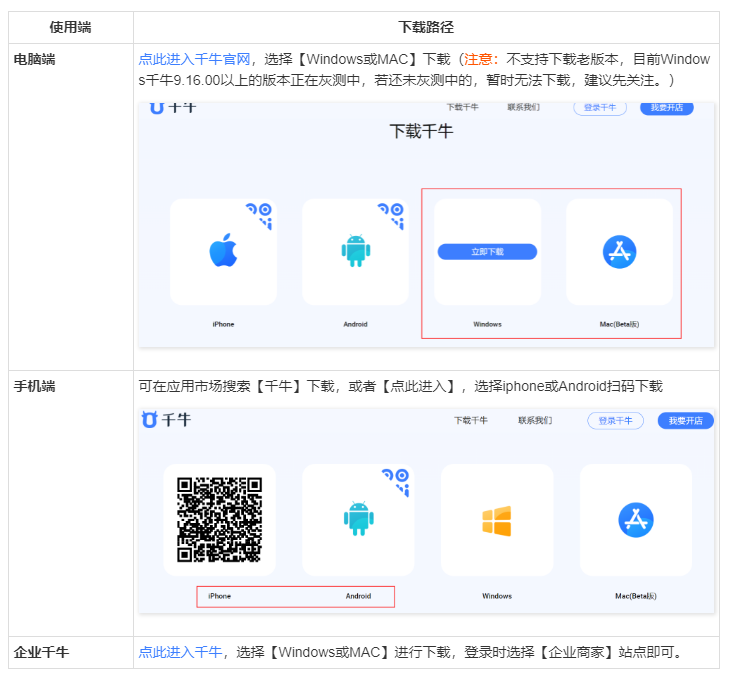
Task: Click Windows label in first screenshot
Action: 487,324
